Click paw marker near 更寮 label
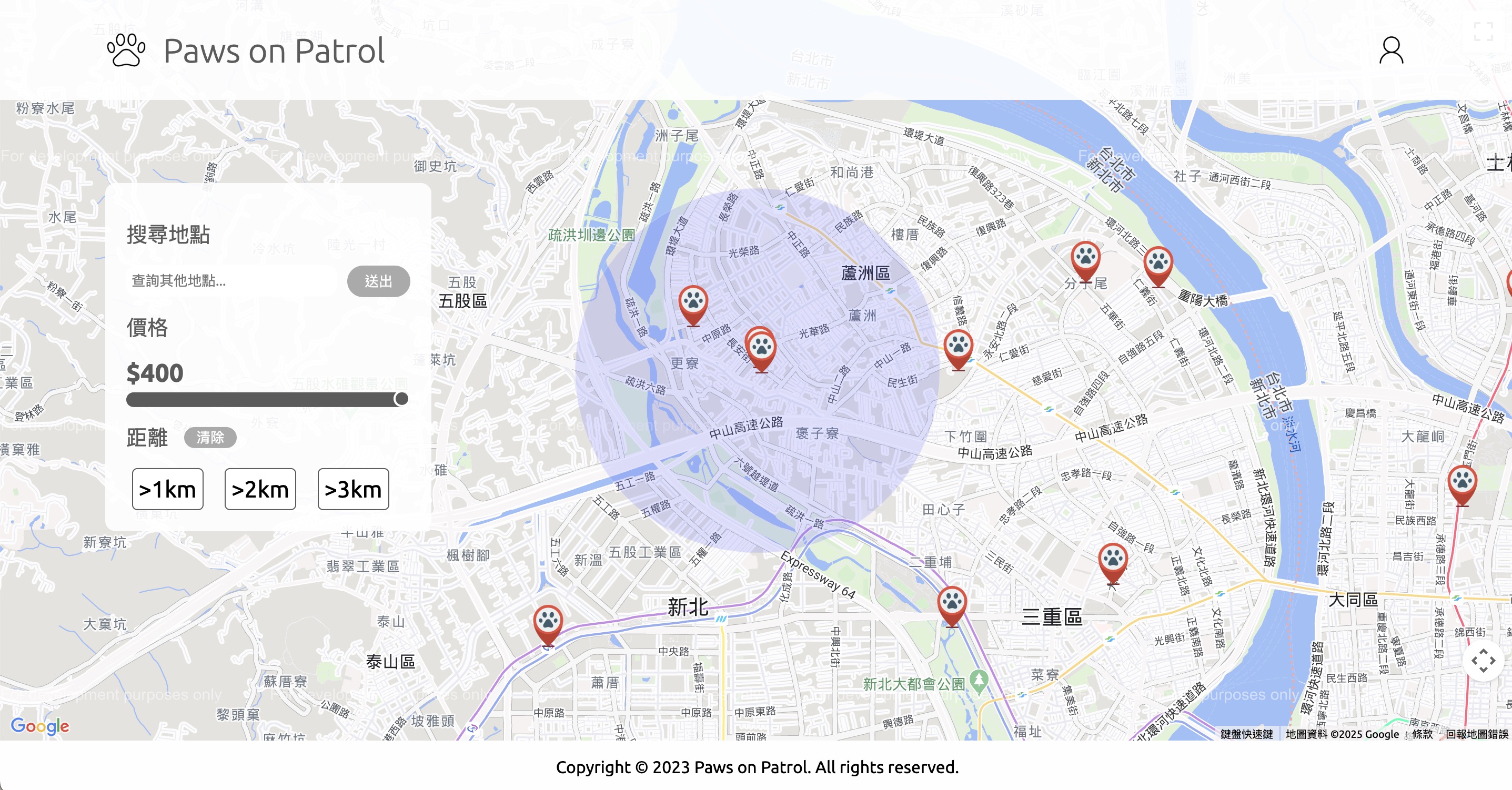This screenshot has width=1512, height=790. [693, 302]
